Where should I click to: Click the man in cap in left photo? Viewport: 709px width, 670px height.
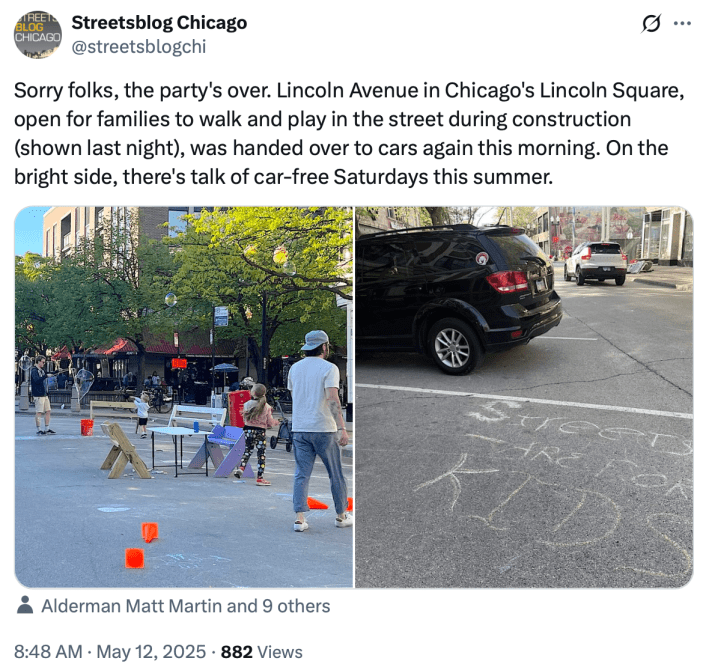318,429
